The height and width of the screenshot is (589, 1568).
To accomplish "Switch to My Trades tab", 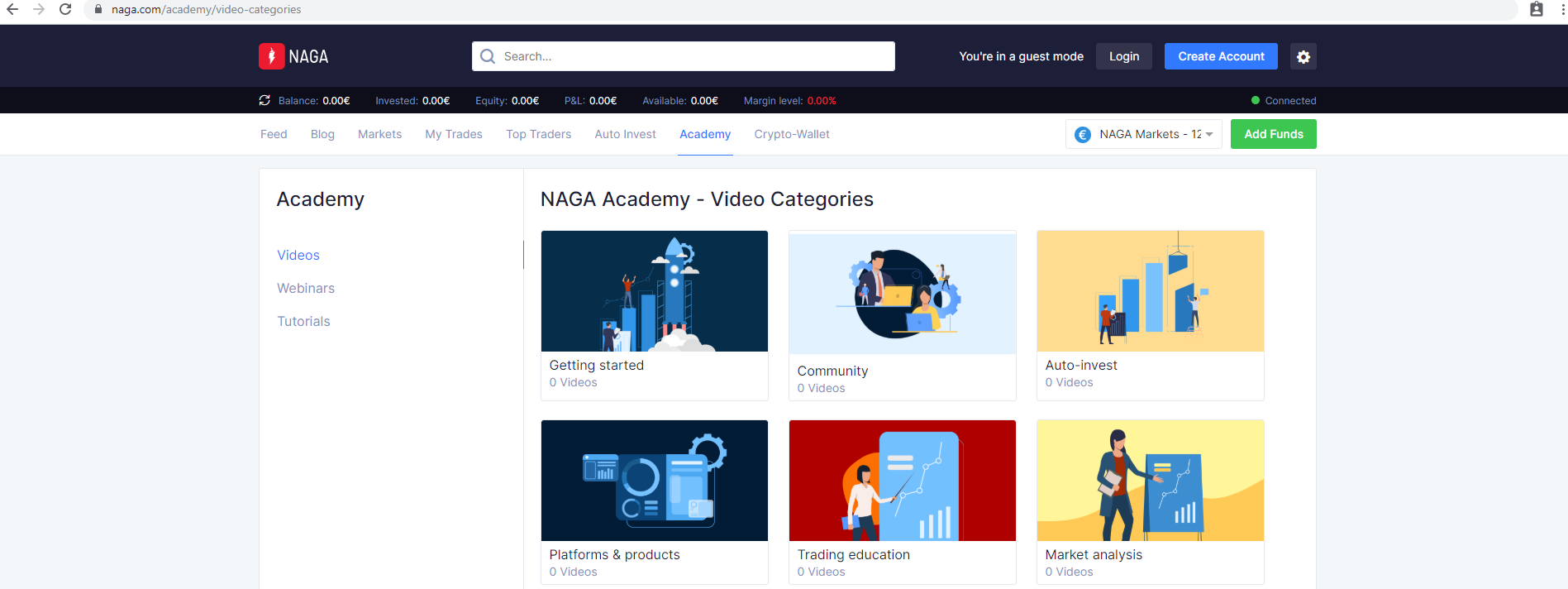I will pyautogui.click(x=454, y=134).
